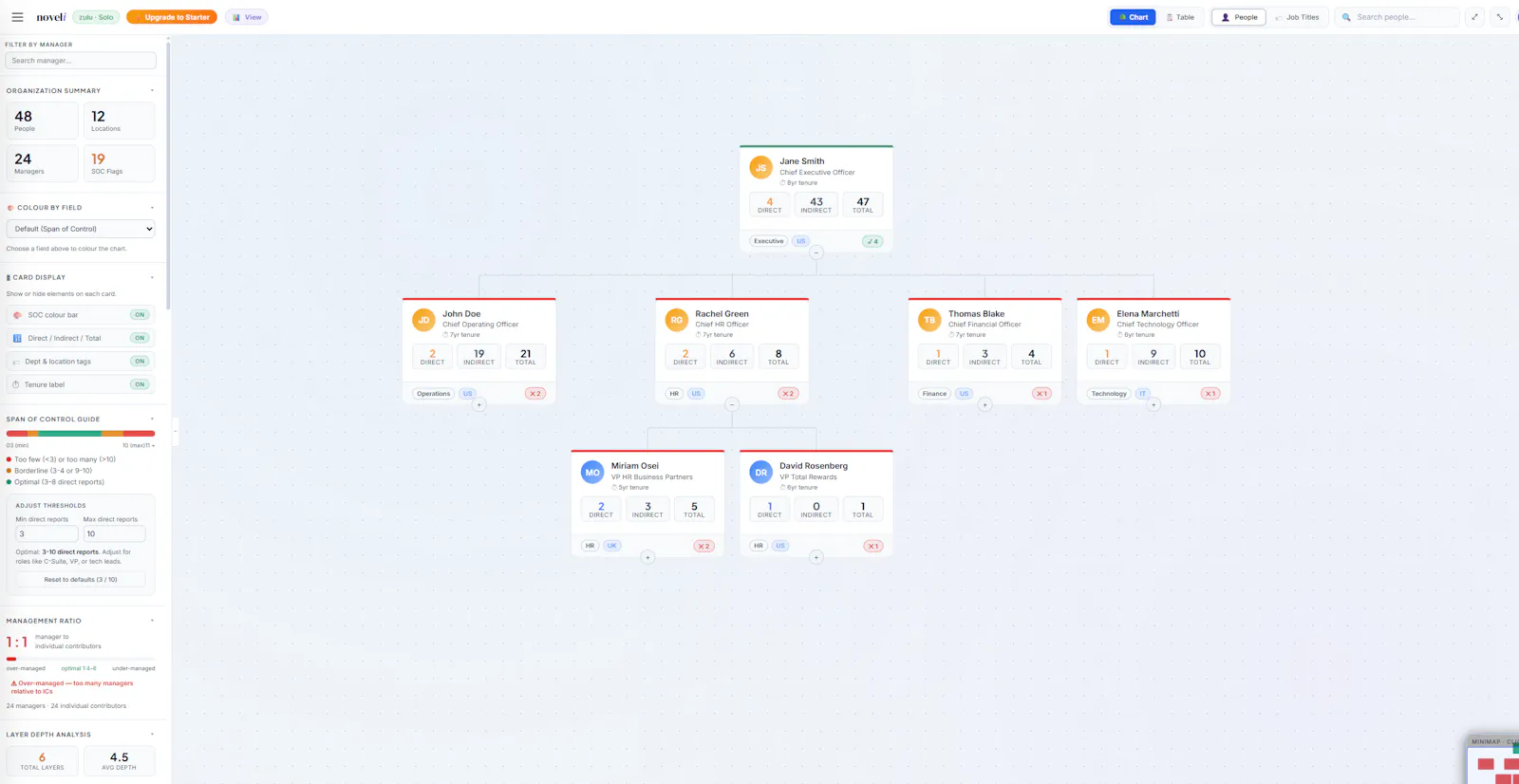Viewport: 1519px width, 784px height.
Task: Click Thomas Blake's x1 flag badge
Action: coord(1041,393)
